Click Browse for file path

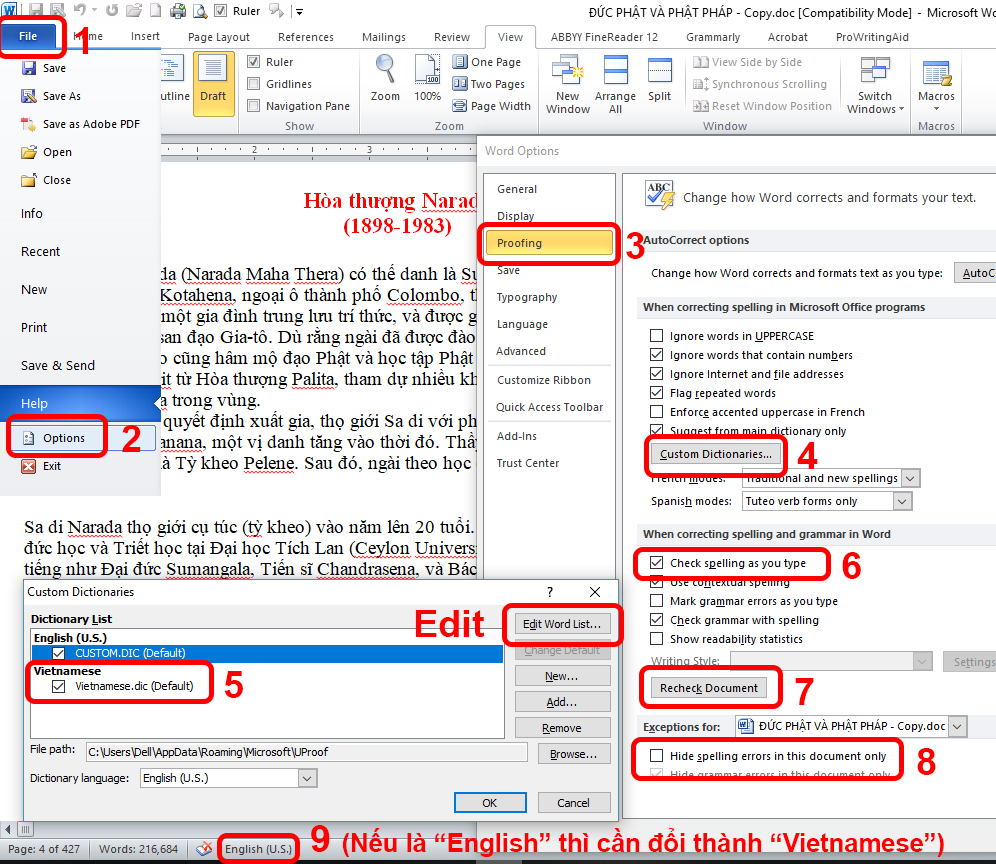click(x=573, y=754)
